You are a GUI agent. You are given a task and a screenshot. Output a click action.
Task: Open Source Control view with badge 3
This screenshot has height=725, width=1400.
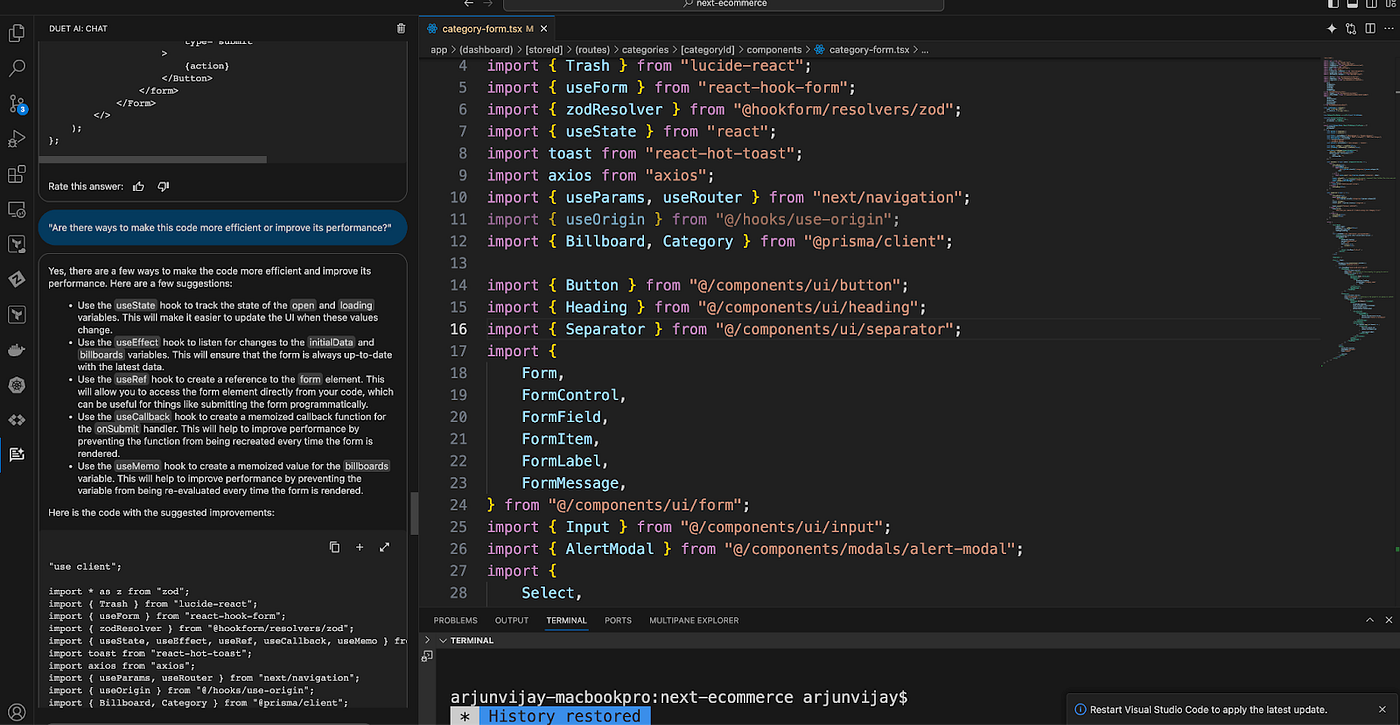click(16, 104)
